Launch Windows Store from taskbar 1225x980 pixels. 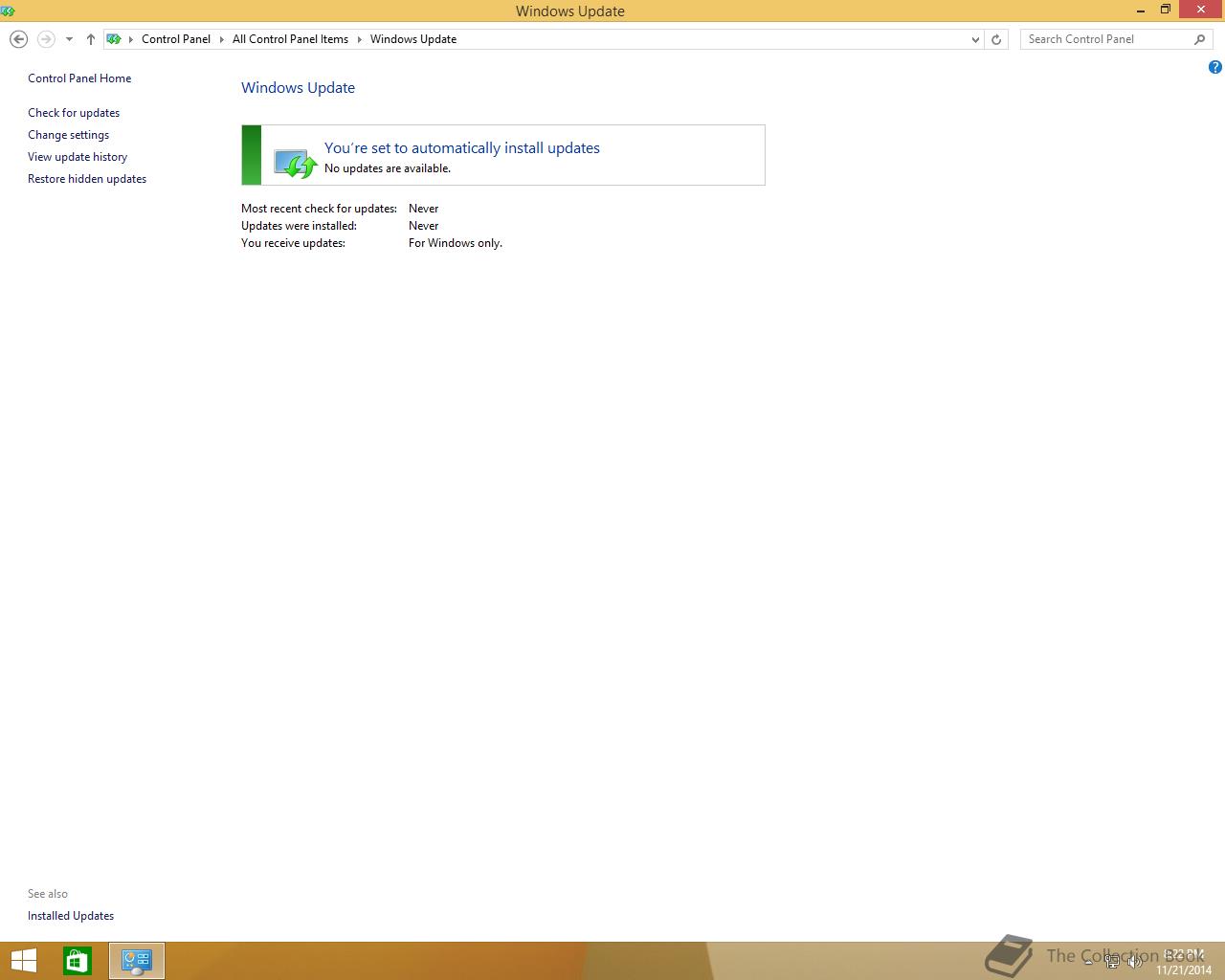(x=78, y=961)
